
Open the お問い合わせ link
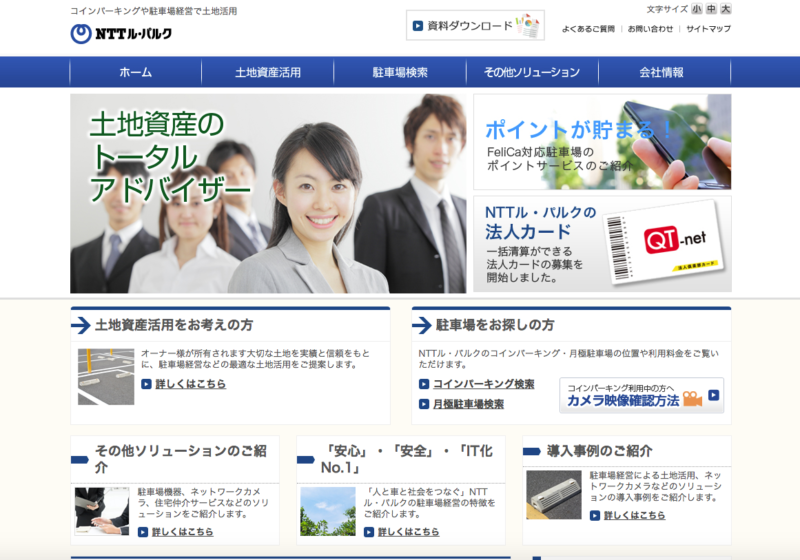click(x=650, y=29)
